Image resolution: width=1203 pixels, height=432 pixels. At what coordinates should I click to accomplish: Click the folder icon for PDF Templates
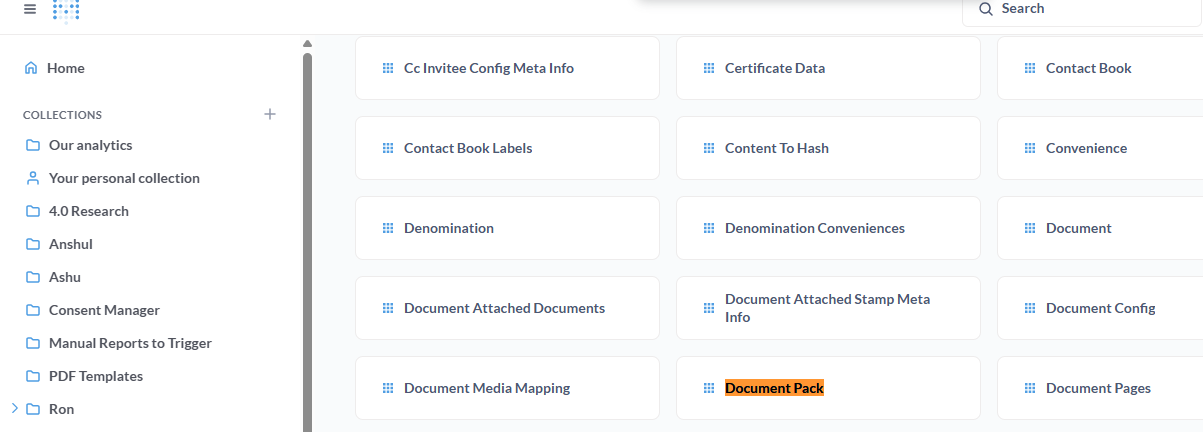click(x=32, y=376)
